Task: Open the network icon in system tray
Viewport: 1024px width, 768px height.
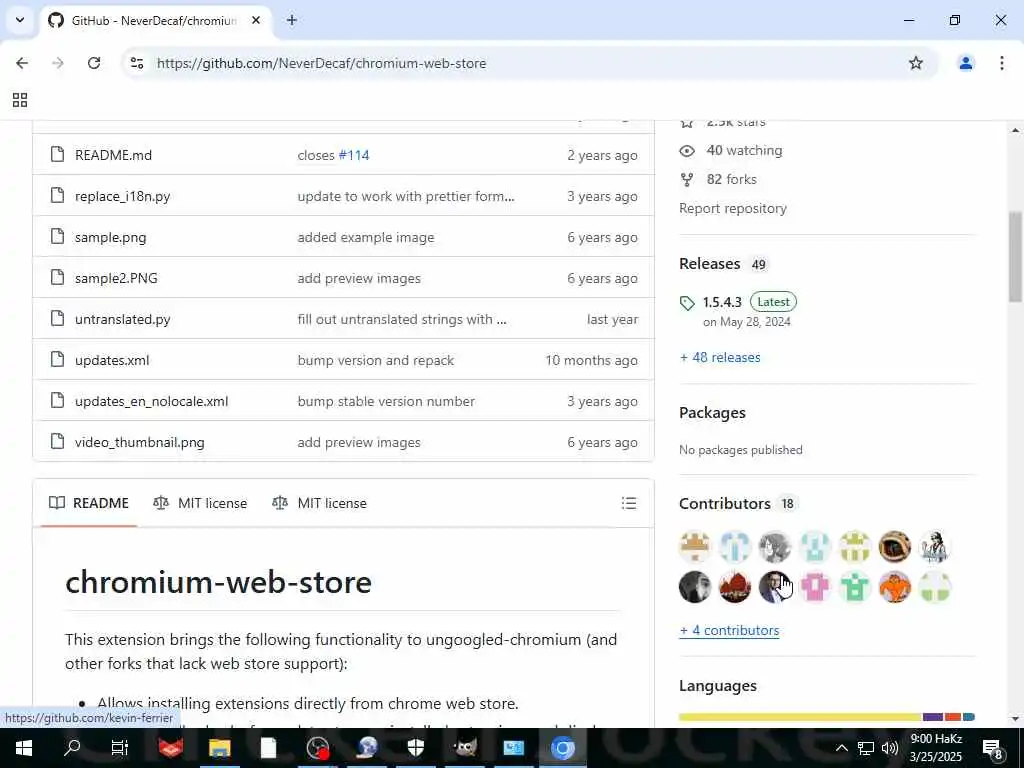Action: click(x=866, y=748)
